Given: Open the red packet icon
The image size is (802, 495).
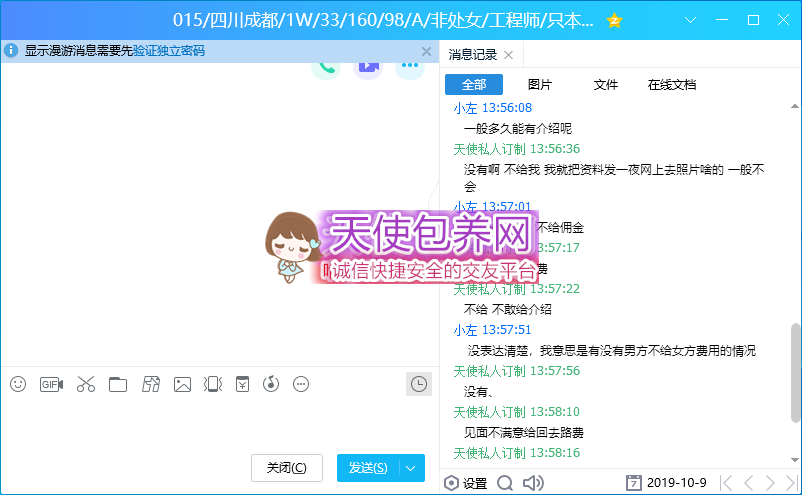Looking at the screenshot, I should [242, 384].
